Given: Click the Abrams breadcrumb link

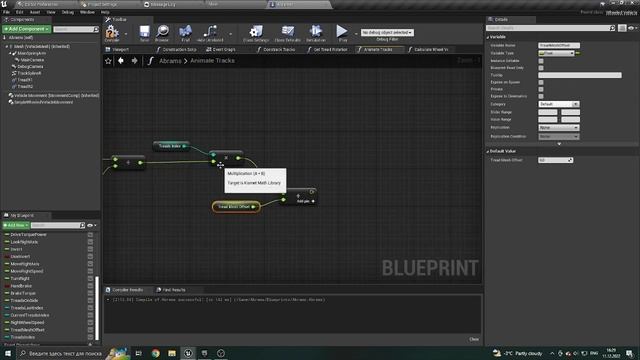Looking at the screenshot, I should coord(170,61).
